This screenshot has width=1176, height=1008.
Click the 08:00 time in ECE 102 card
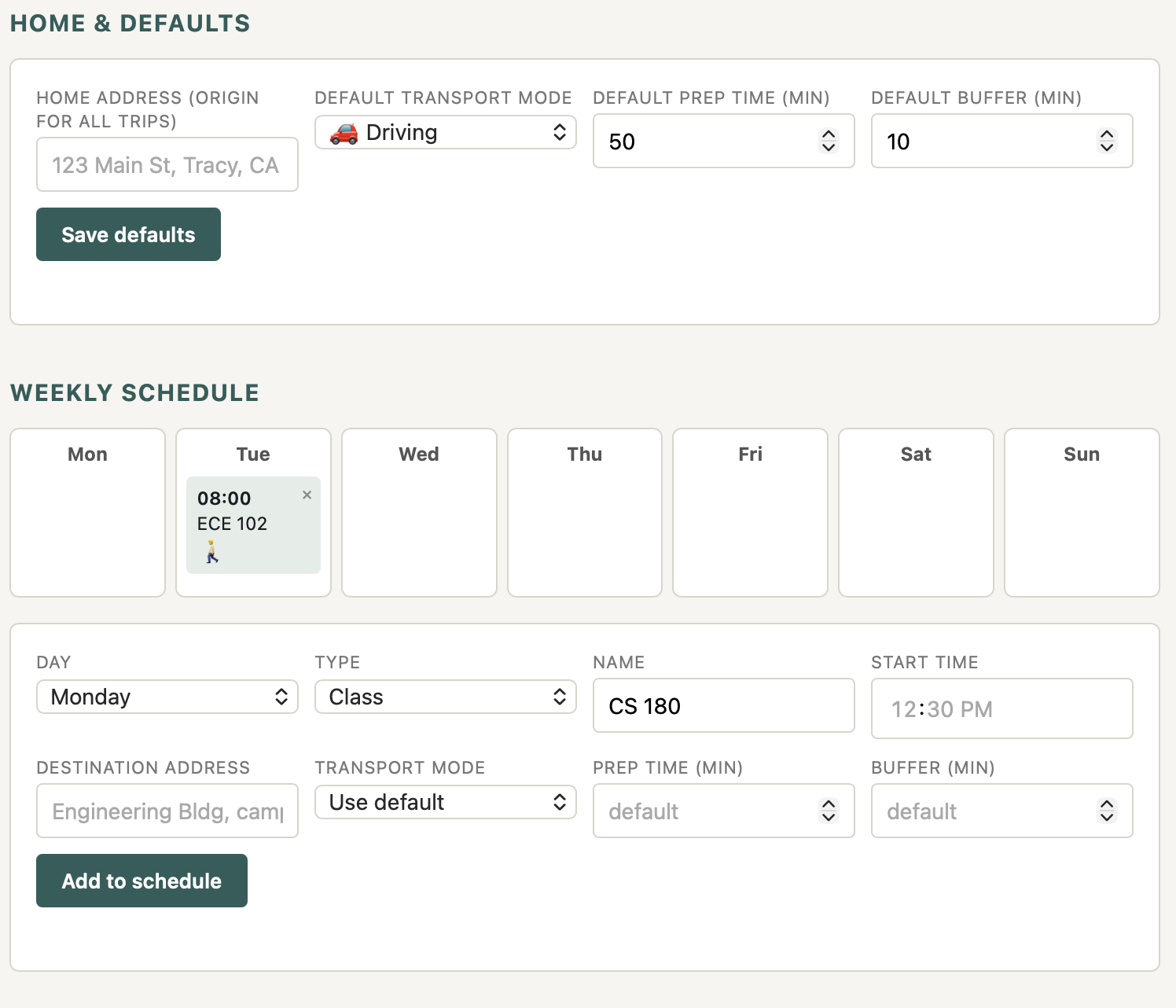224,498
